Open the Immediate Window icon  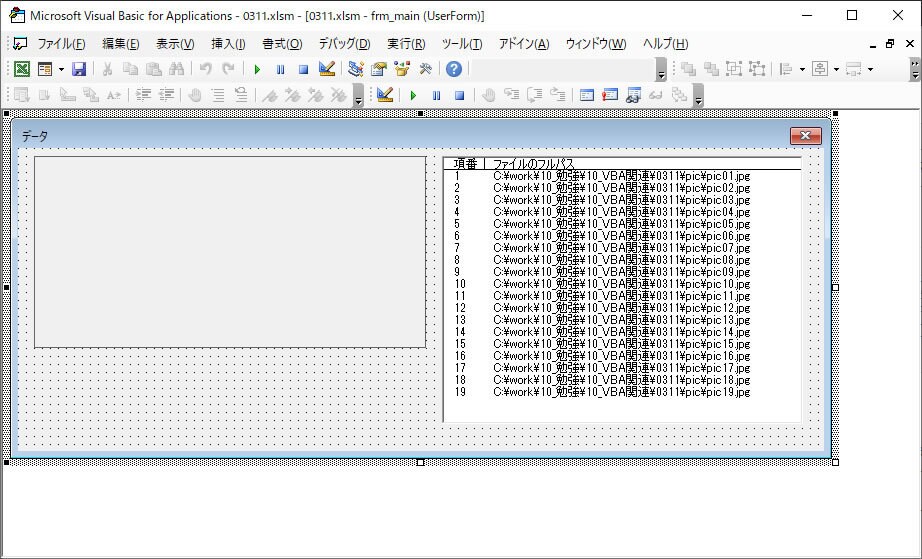pos(610,95)
